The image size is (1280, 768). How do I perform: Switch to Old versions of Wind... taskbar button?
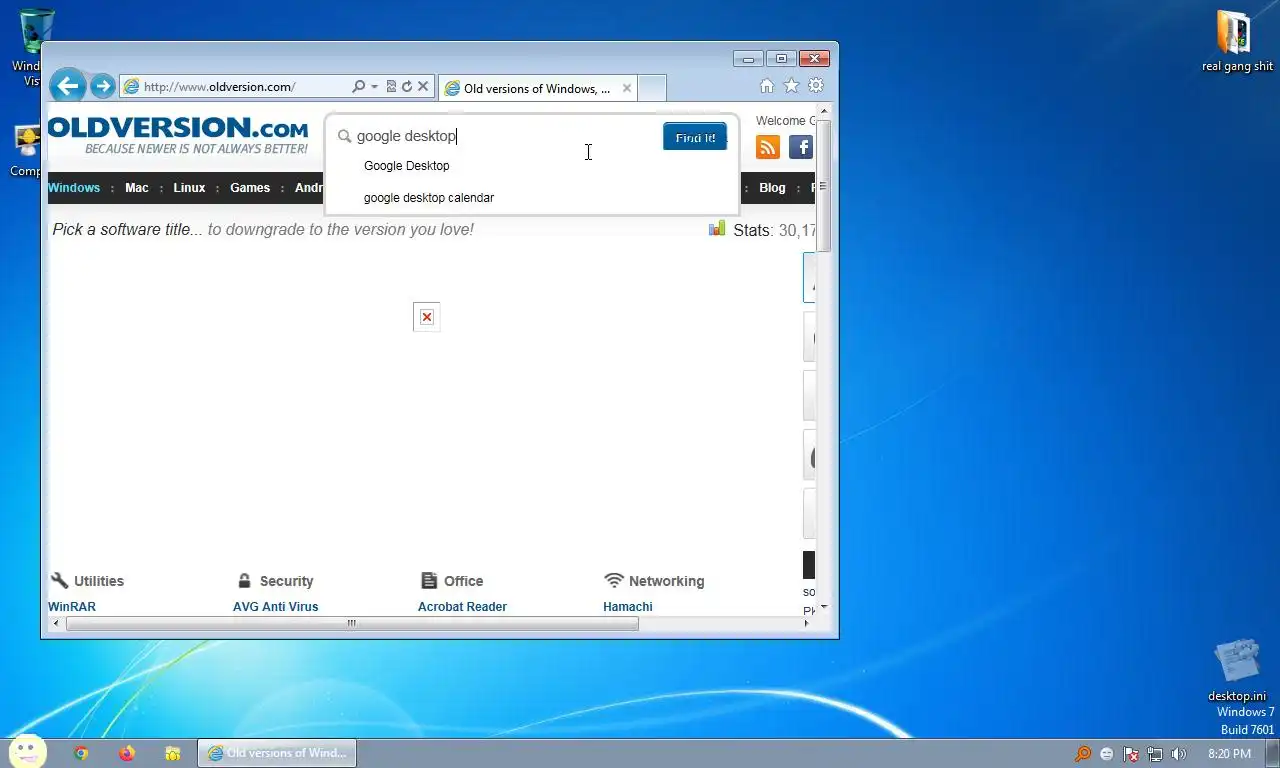point(277,753)
